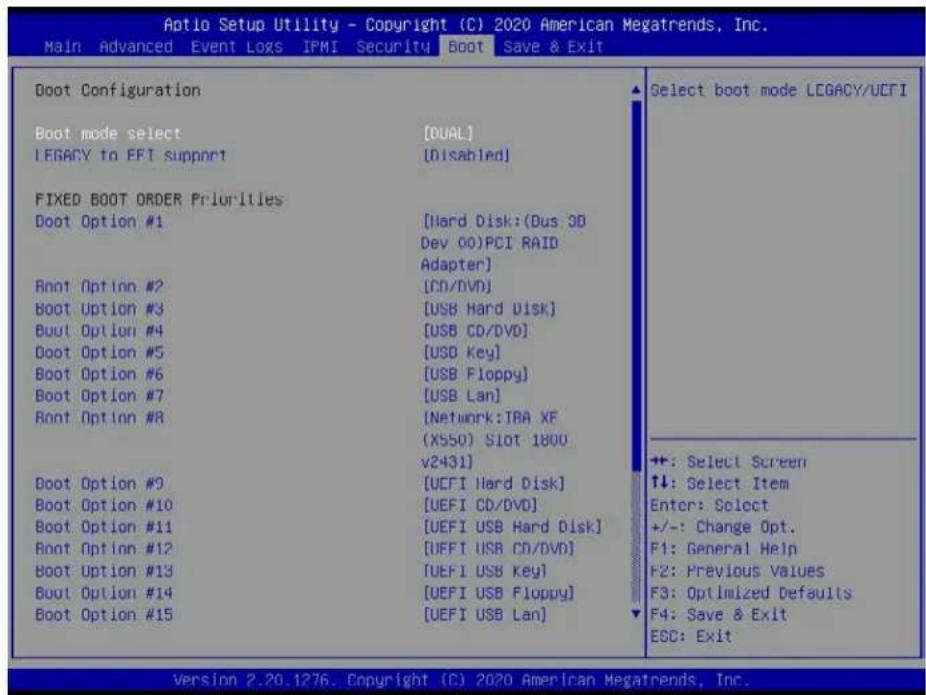Viewport: 926px width, 695px height.
Task: Select Boot Option #14
Action: coord(104,593)
